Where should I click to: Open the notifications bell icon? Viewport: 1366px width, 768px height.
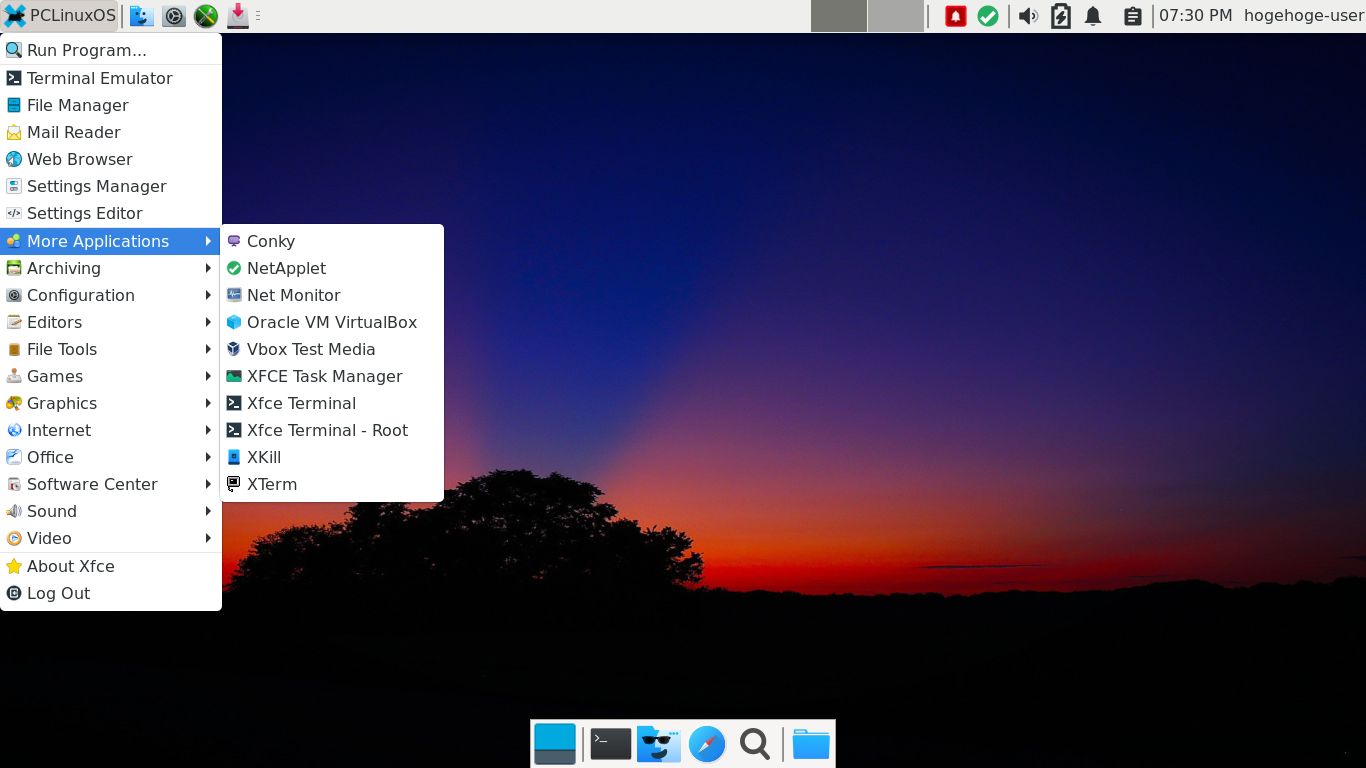pos(1093,16)
